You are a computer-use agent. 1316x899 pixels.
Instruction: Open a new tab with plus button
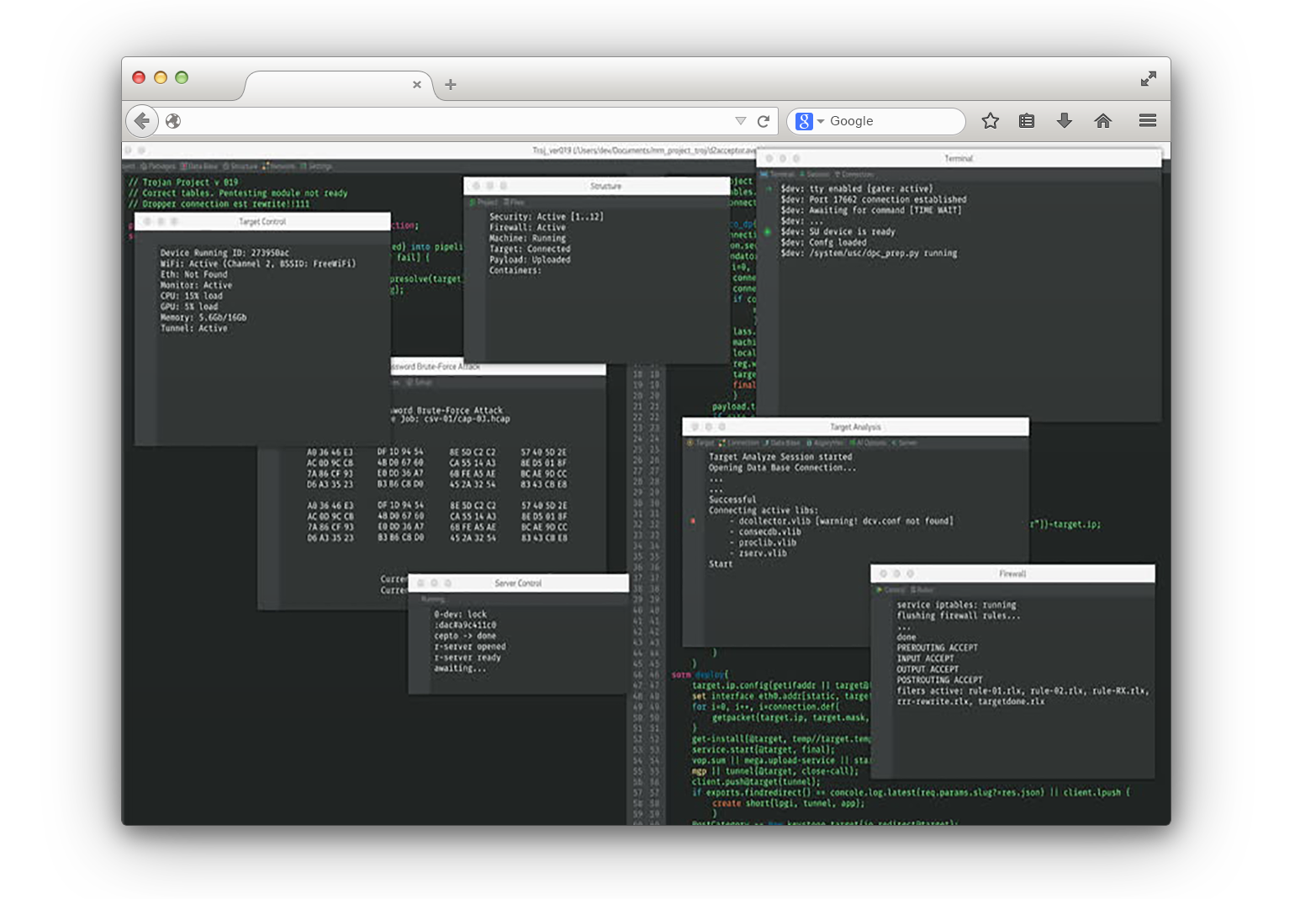pos(451,84)
